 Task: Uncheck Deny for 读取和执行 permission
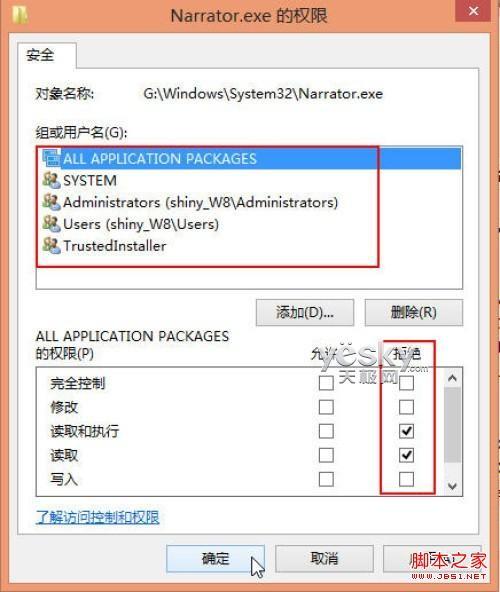pyautogui.click(x=406, y=431)
